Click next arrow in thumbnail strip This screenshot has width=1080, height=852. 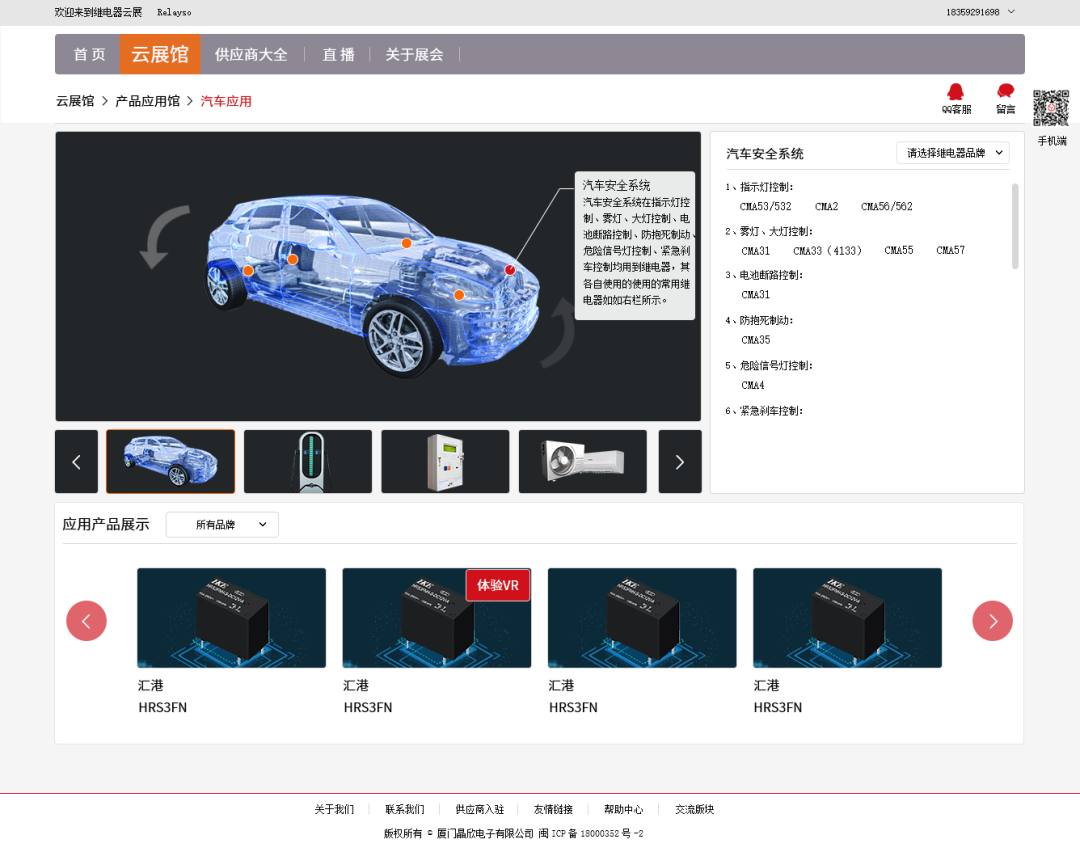point(680,461)
